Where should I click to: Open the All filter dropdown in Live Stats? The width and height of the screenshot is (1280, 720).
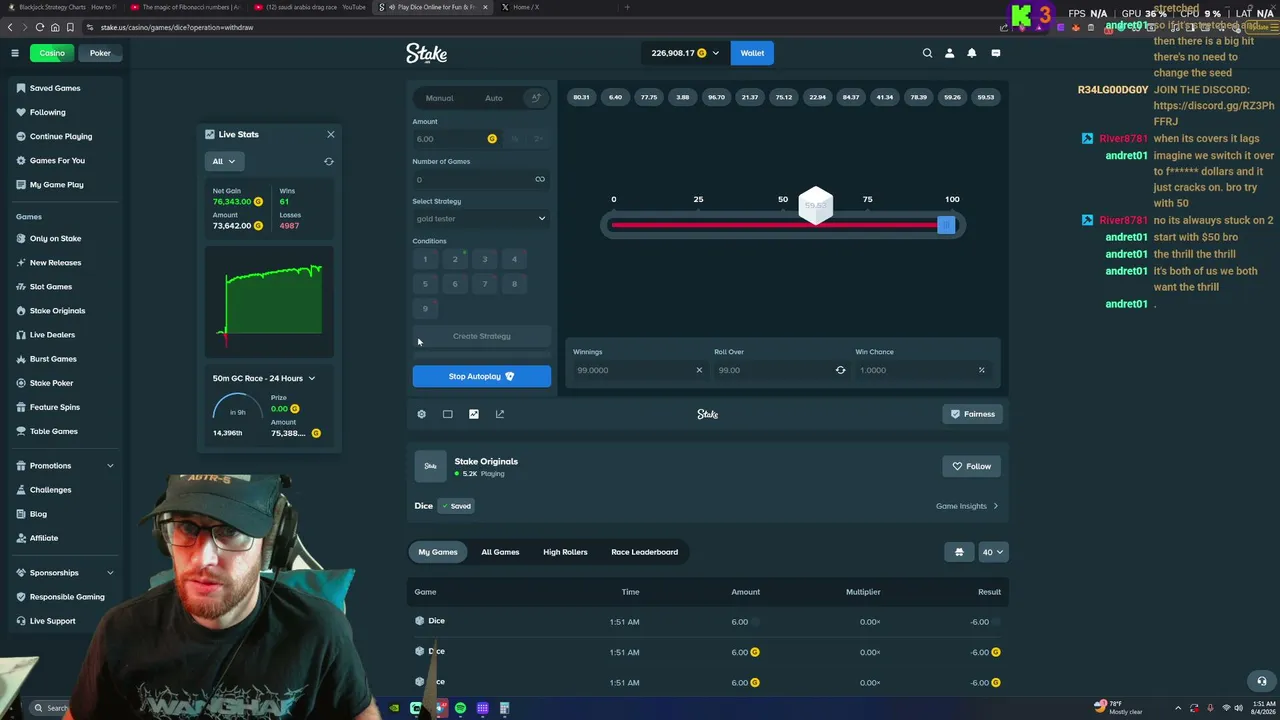coord(224,161)
